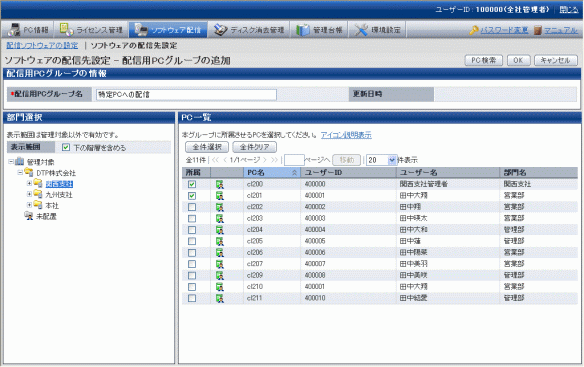
Task: Click the PC icon for cl204
Action: point(220,230)
